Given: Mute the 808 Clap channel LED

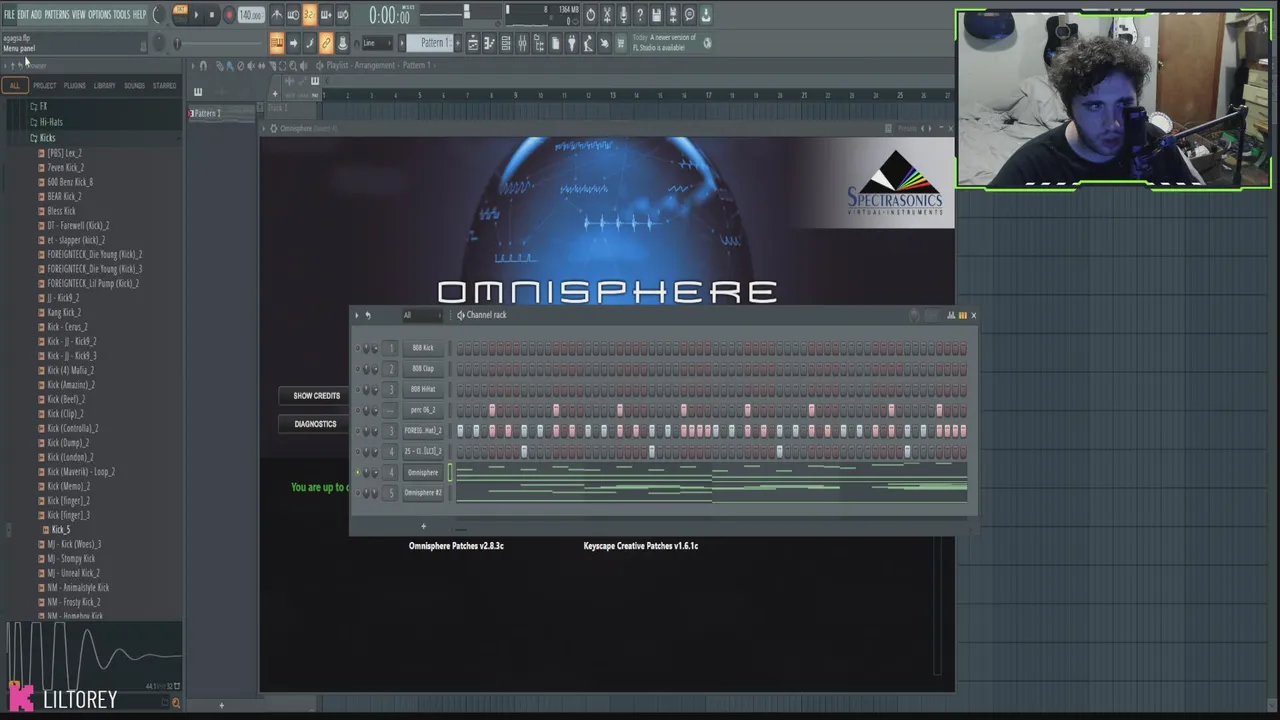Looking at the screenshot, I should click(358, 369).
